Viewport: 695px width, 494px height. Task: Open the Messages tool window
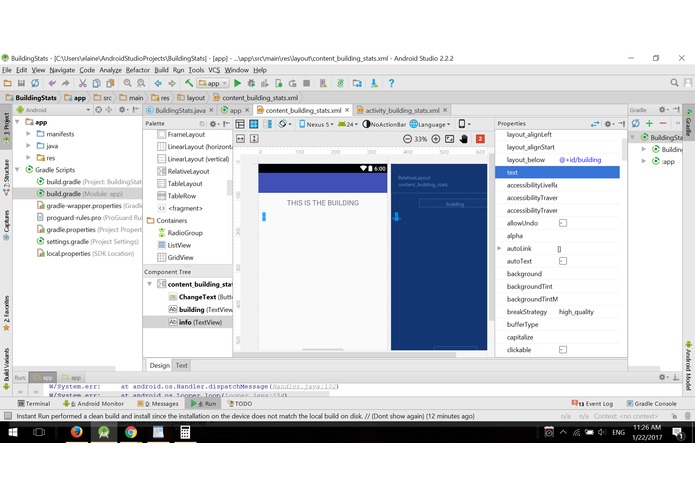(158, 404)
